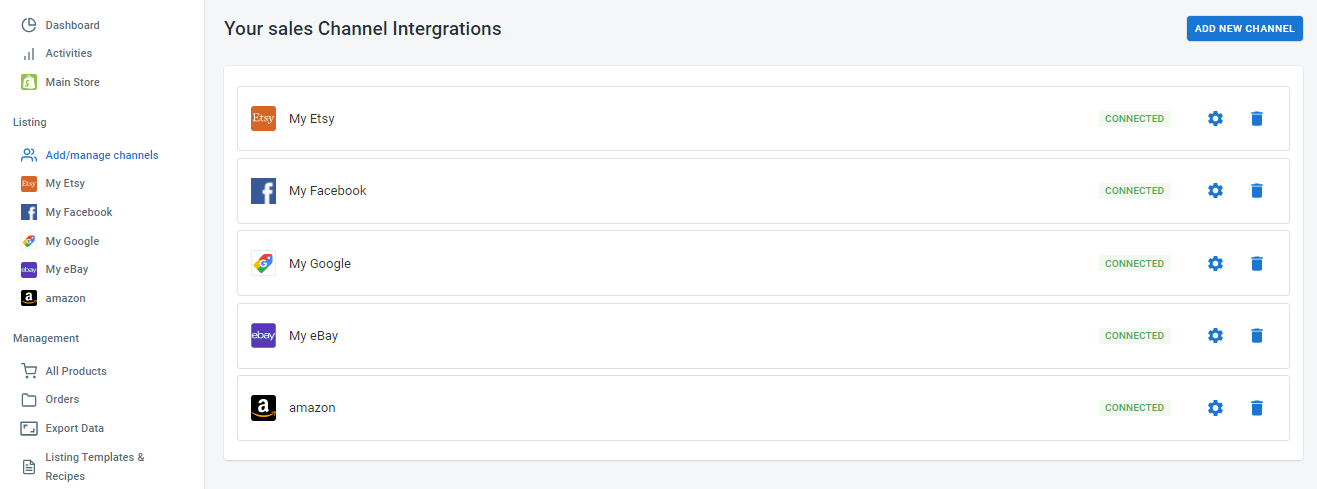The height and width of the screenshot is (489, 1317).
Task: Open settings gear for amazon channel
Action: (1215, 408)
